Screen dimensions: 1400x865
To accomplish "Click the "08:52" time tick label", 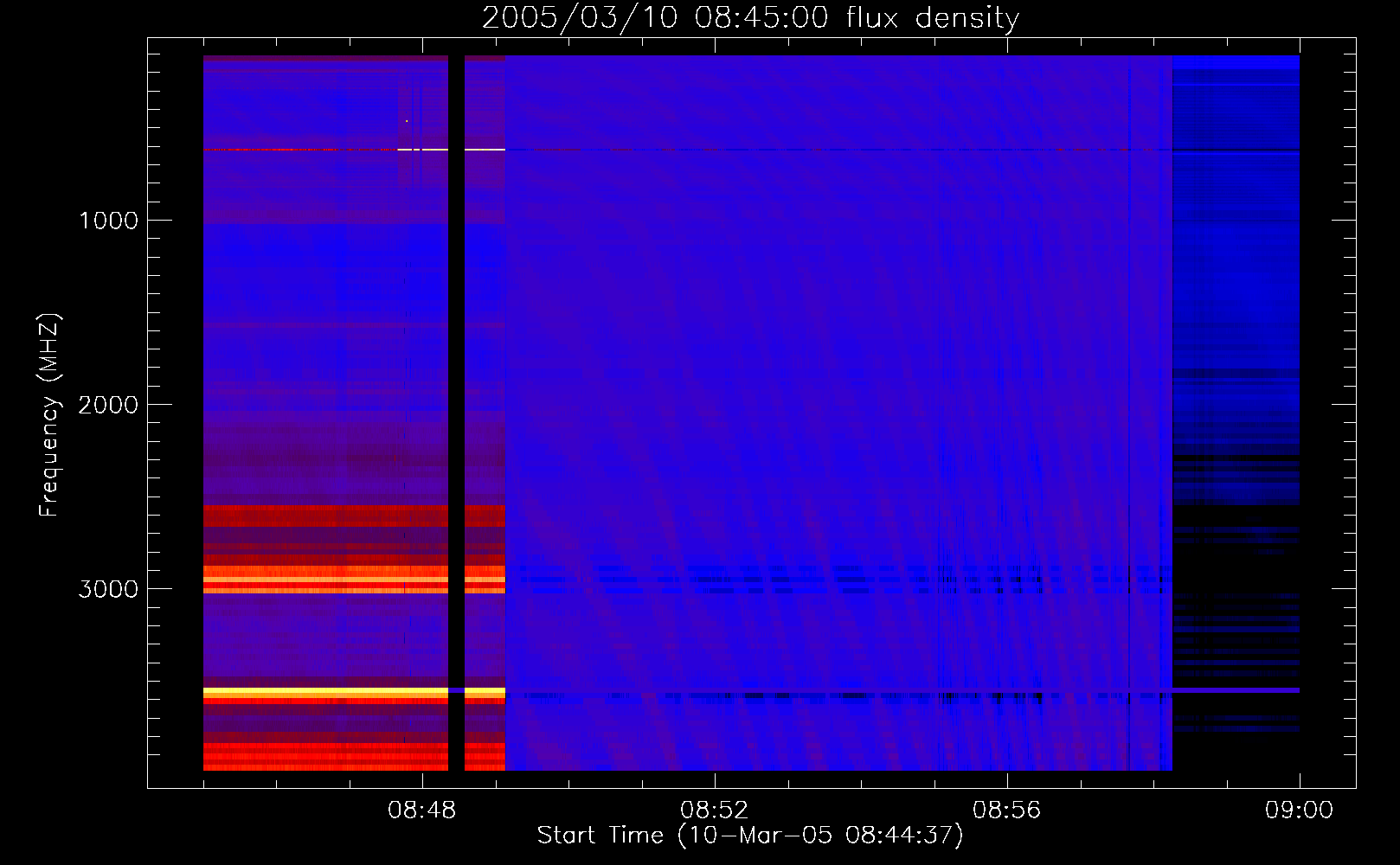I will click(714, 811).
